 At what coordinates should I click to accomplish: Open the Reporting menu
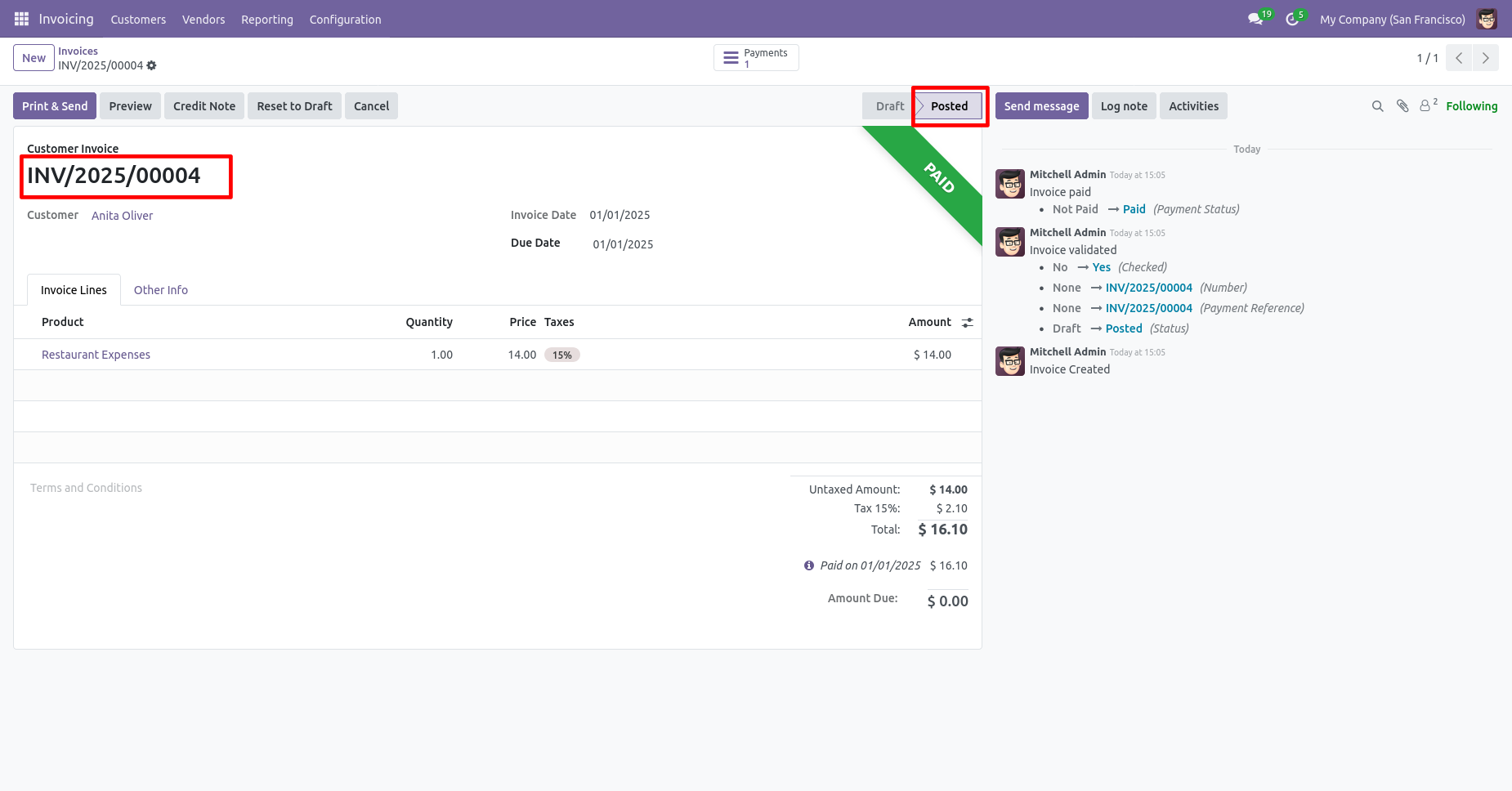coord(267,19)
